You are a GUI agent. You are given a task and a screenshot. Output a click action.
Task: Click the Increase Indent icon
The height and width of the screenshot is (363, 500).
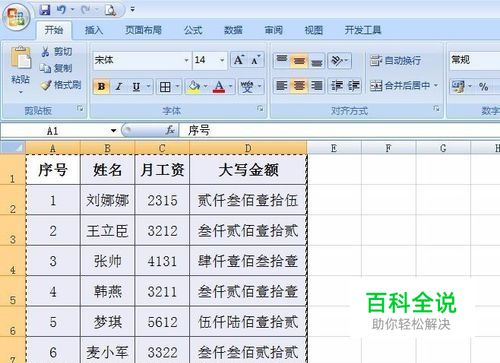[x=353, y=86]
